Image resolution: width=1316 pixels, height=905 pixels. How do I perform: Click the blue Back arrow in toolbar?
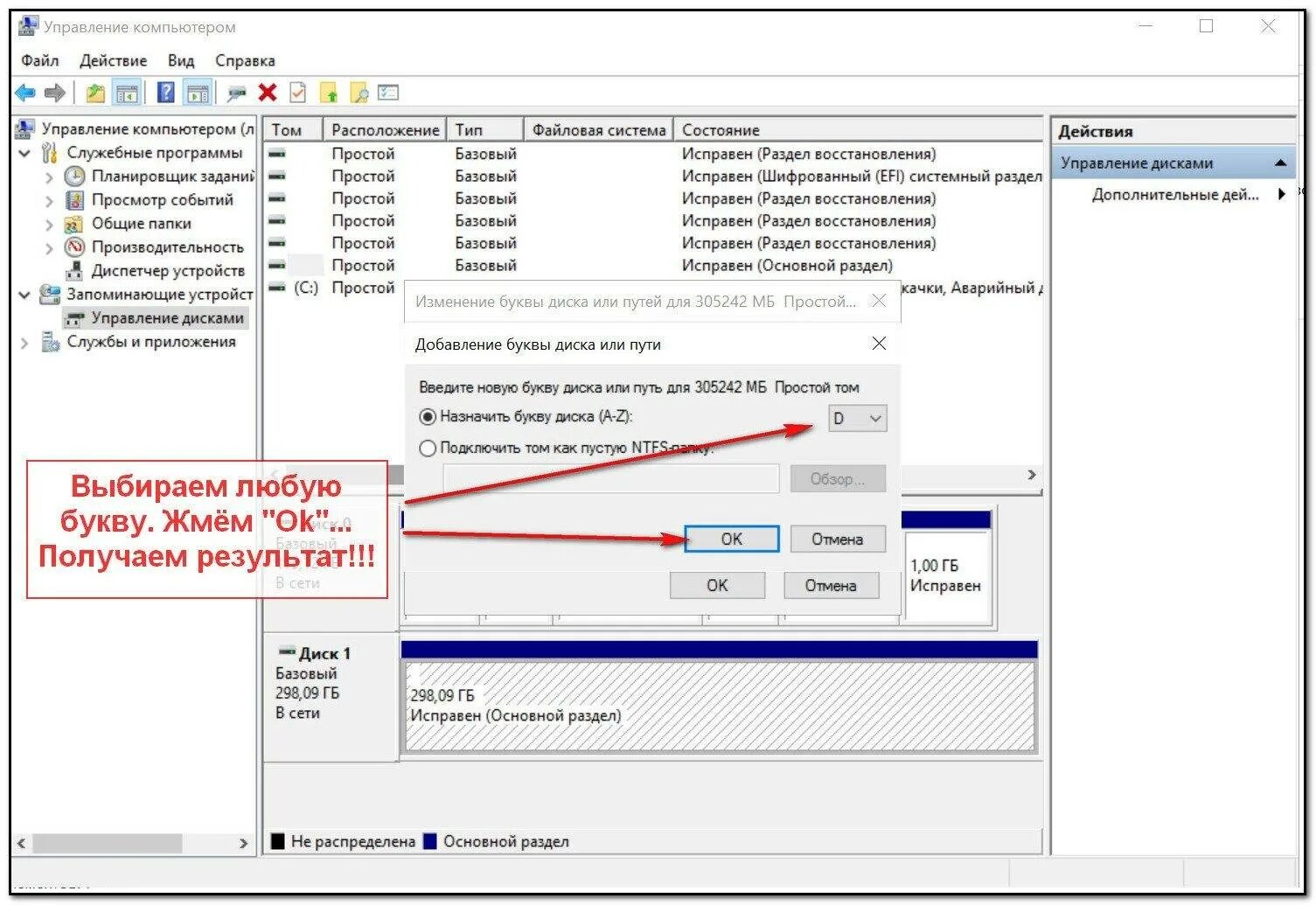point(25,93)
